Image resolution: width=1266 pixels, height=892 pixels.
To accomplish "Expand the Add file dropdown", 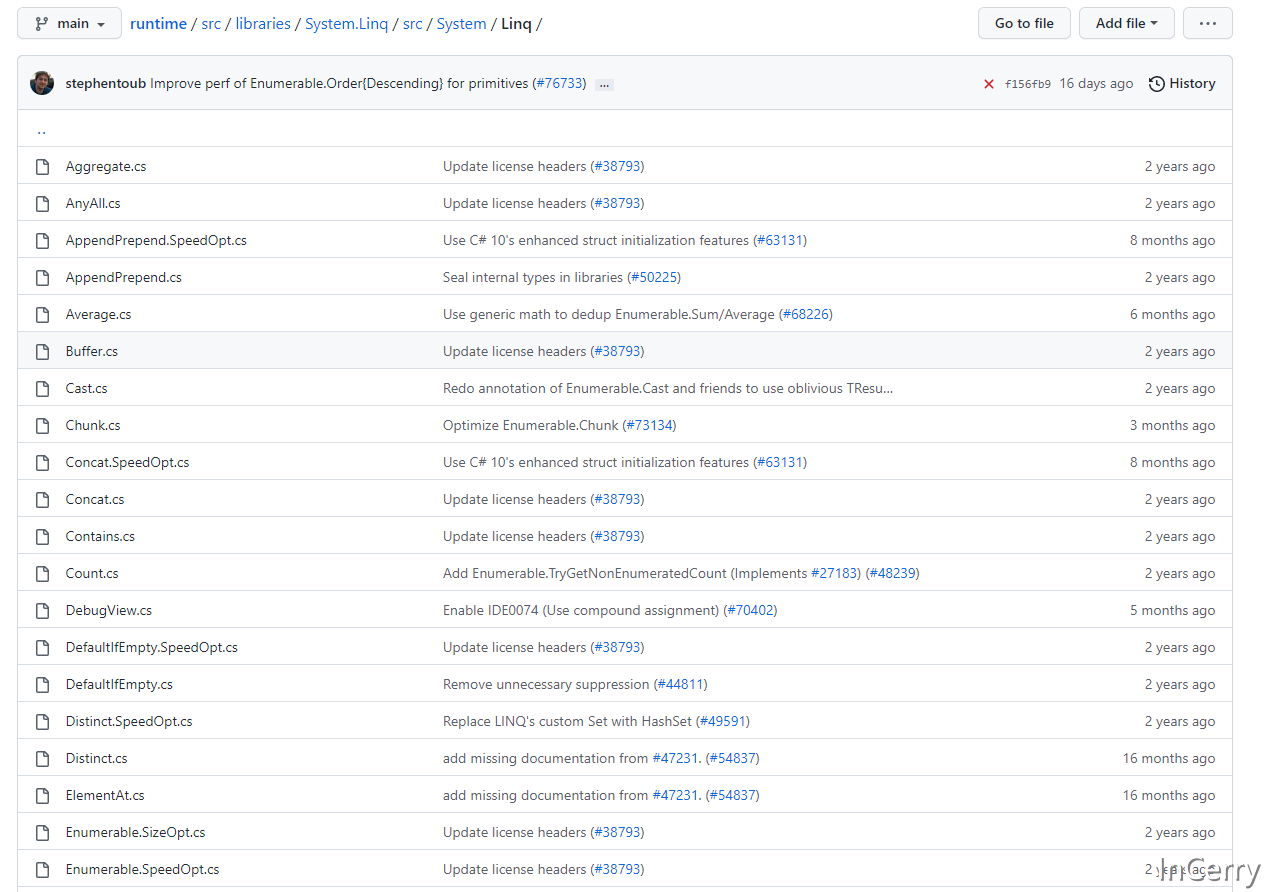I will 1126,23.
